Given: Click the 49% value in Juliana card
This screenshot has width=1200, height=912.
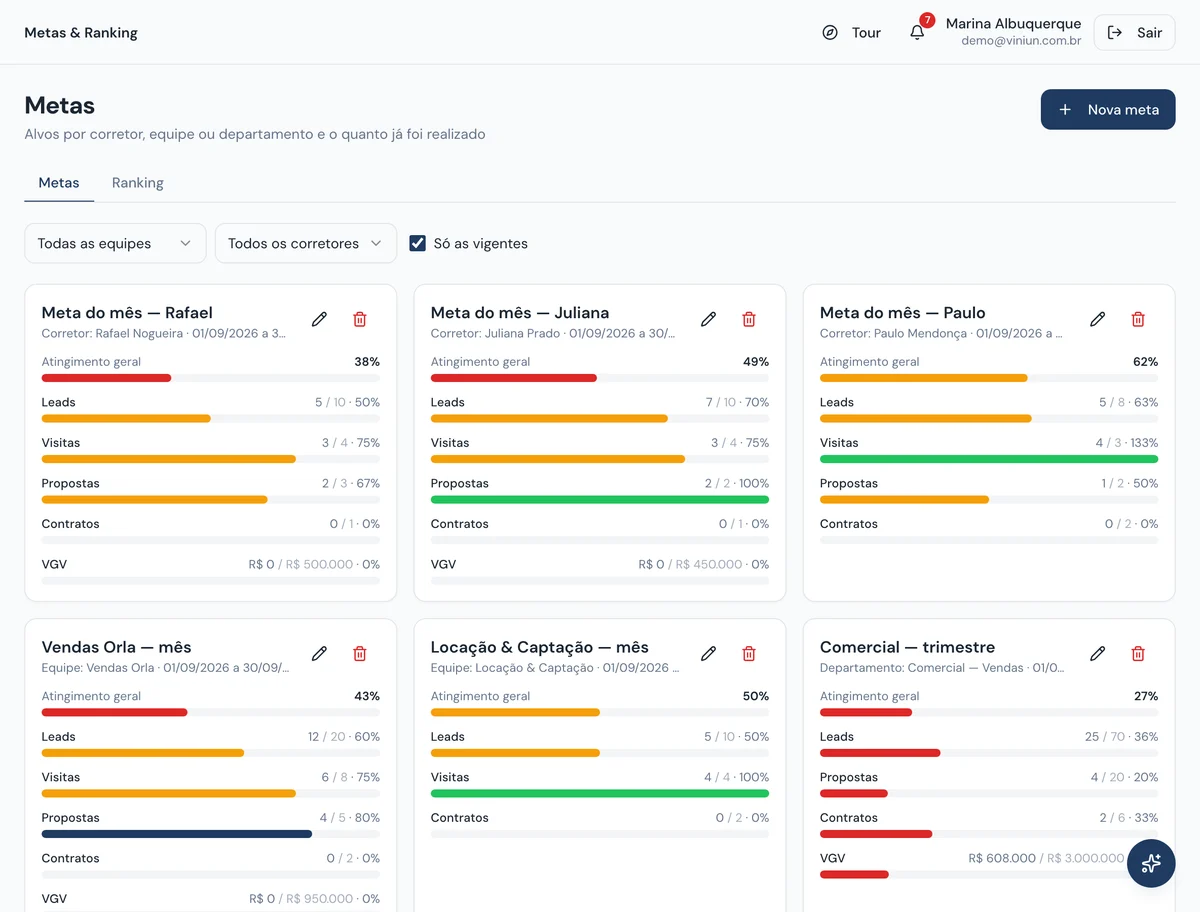Looking at the screenshot, I should (x=756, y=362).
